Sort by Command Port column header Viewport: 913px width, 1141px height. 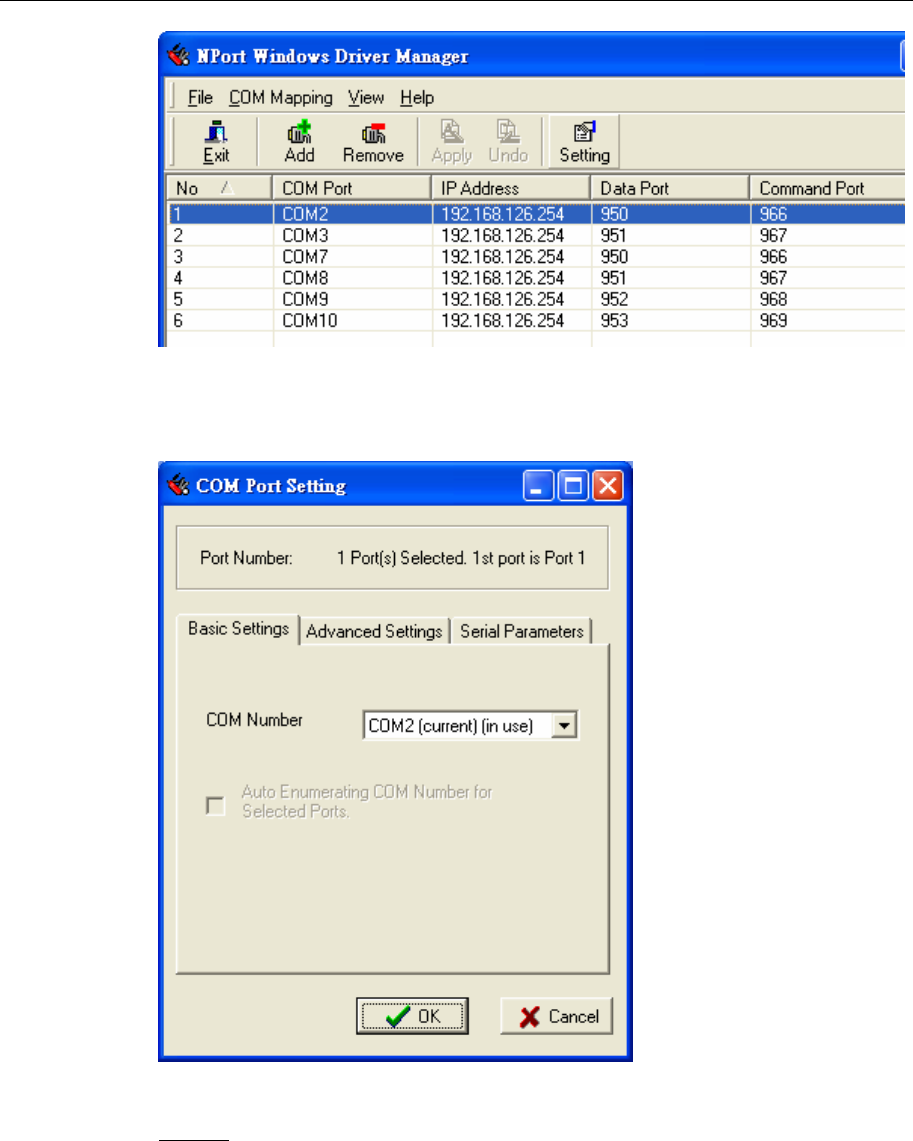click(x=828, y=188)
